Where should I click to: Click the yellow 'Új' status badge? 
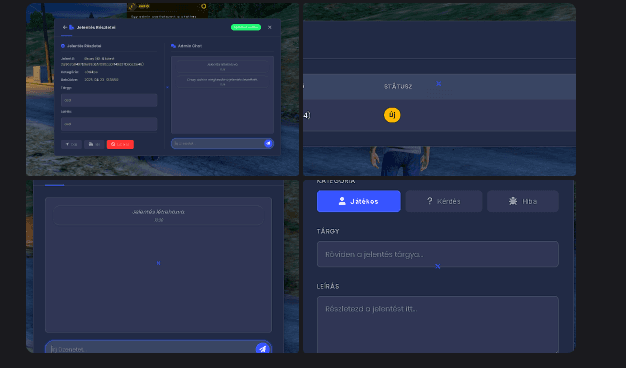coord(392,115)
